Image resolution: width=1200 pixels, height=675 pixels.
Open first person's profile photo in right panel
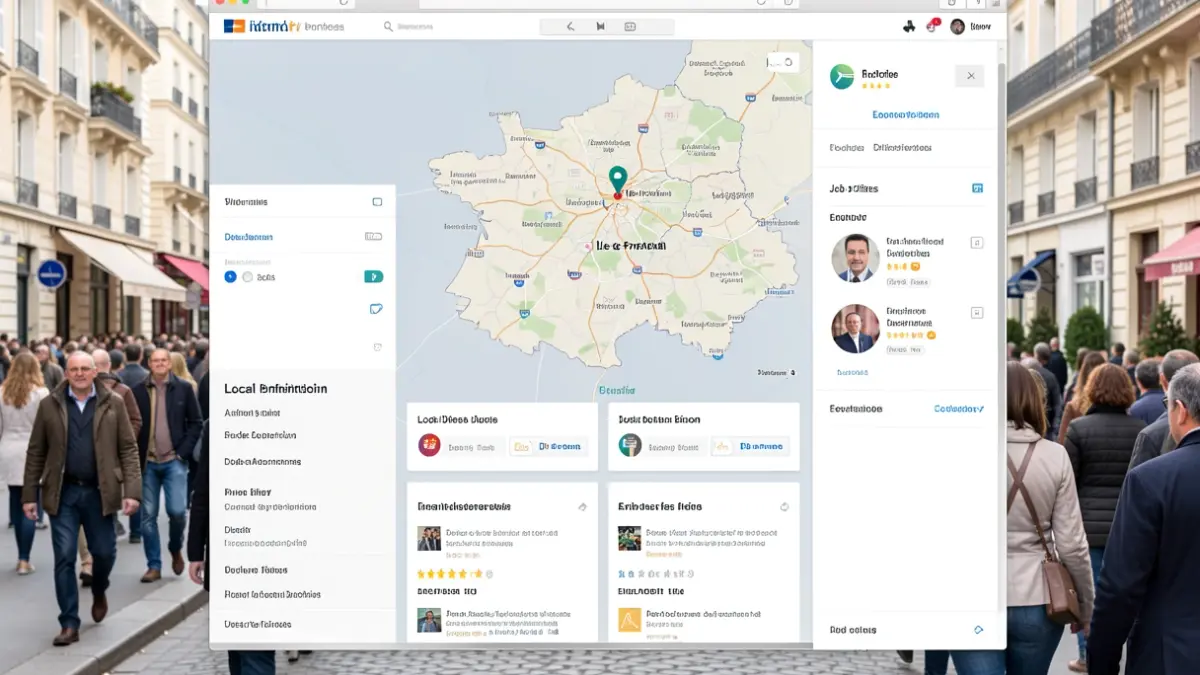coord(855,258)
